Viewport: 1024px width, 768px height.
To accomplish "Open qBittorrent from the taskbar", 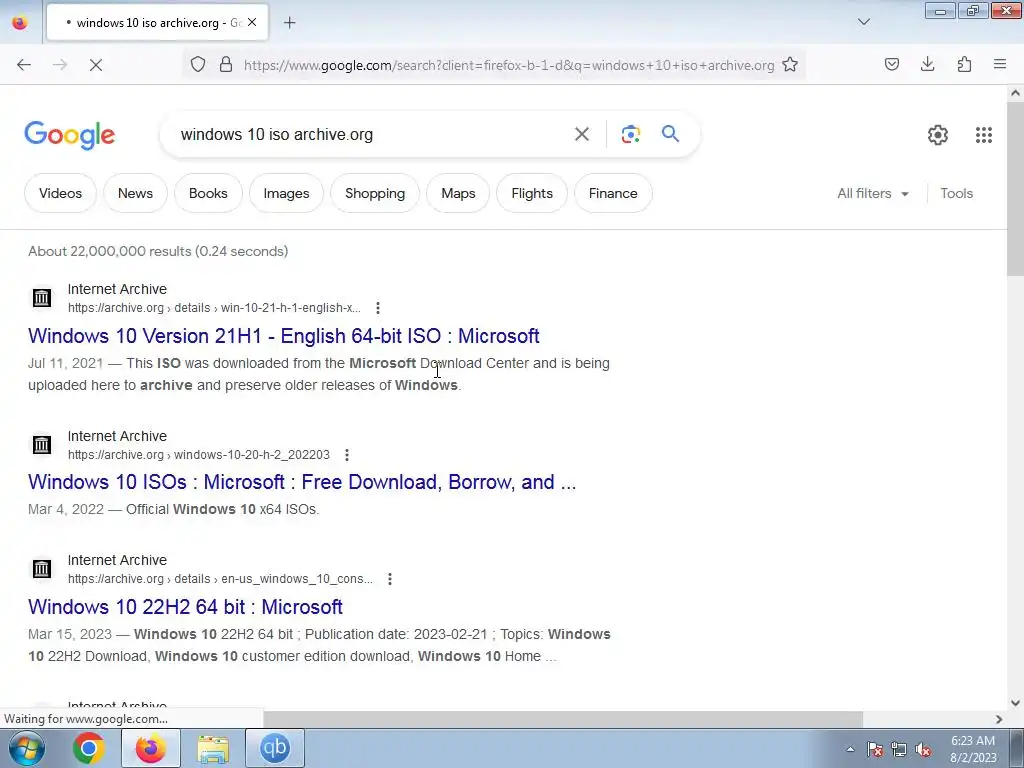I will tap(275, 748).
